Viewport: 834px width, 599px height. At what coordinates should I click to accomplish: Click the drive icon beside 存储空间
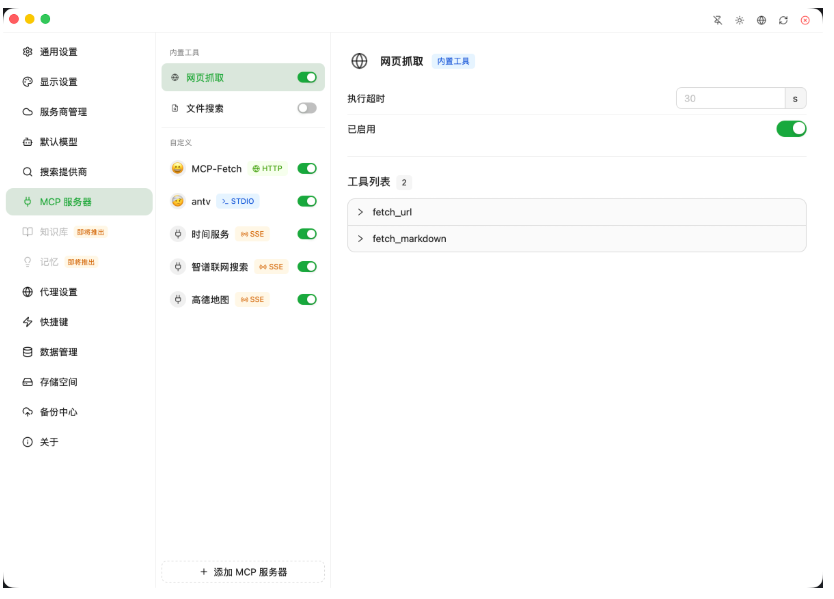point(28,382)
